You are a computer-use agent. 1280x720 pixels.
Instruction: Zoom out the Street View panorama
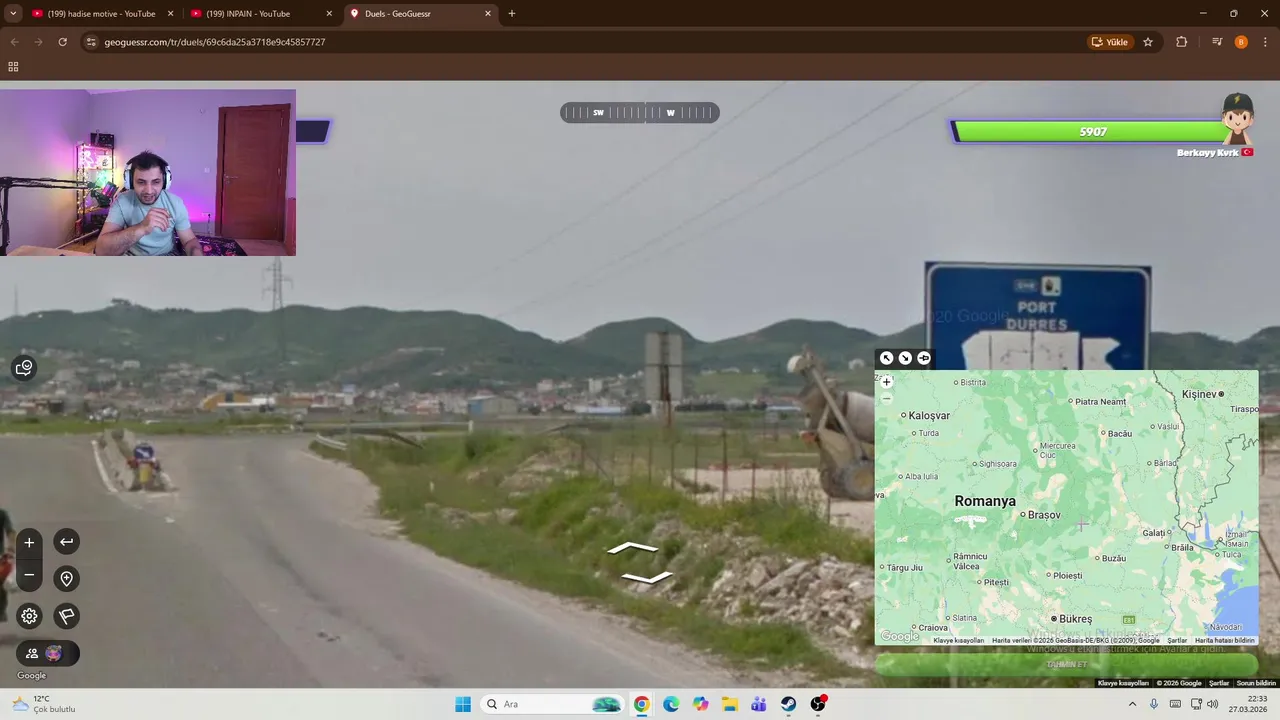pos(29,575)
